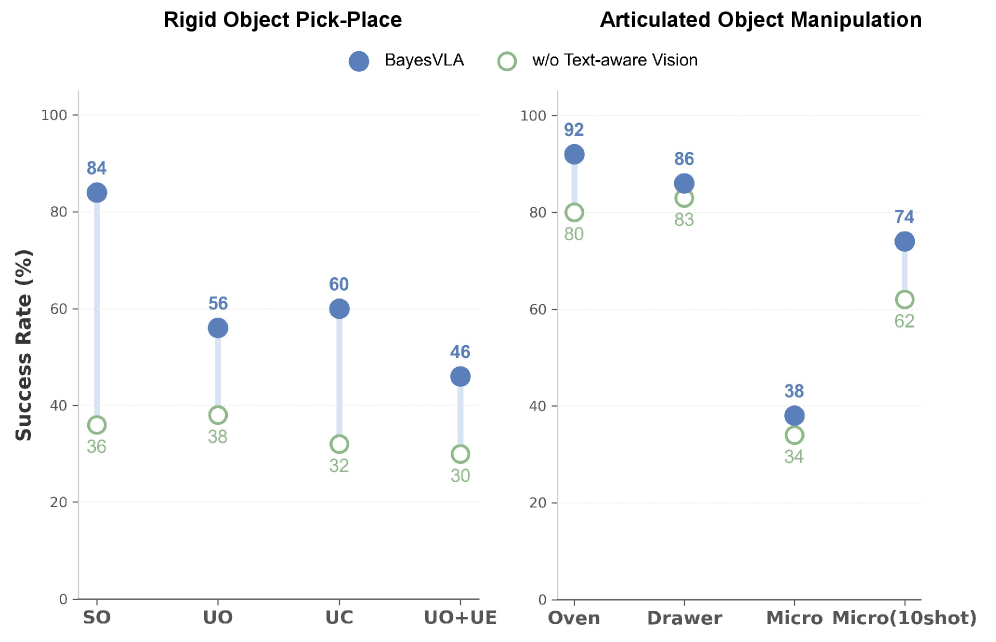Image resolution: width=996 pixels, height=642 pixels.
Task: Click the blue Micro(10shot) marker at 74
Action: tap(905, 241)
